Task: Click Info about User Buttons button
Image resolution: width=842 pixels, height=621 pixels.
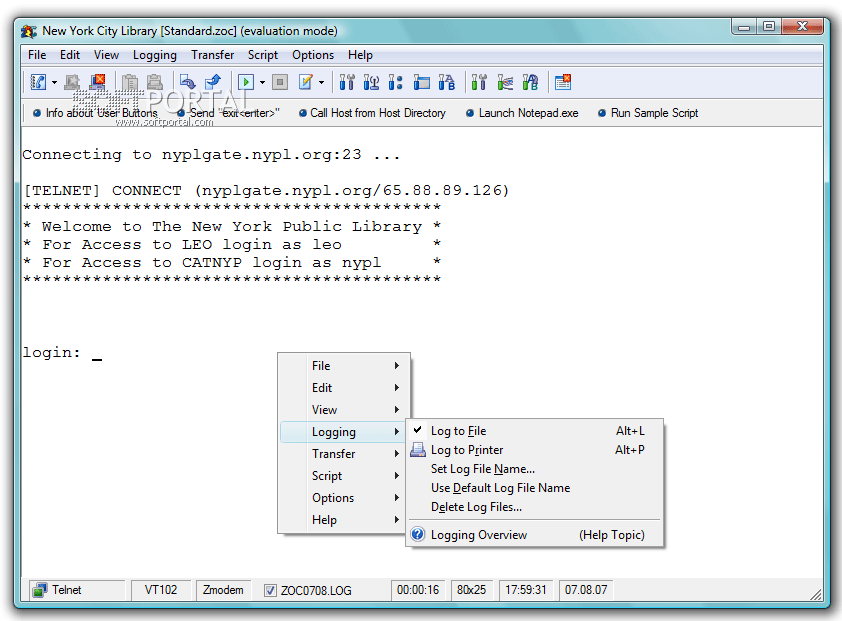Action: click(x=96, y=113)
